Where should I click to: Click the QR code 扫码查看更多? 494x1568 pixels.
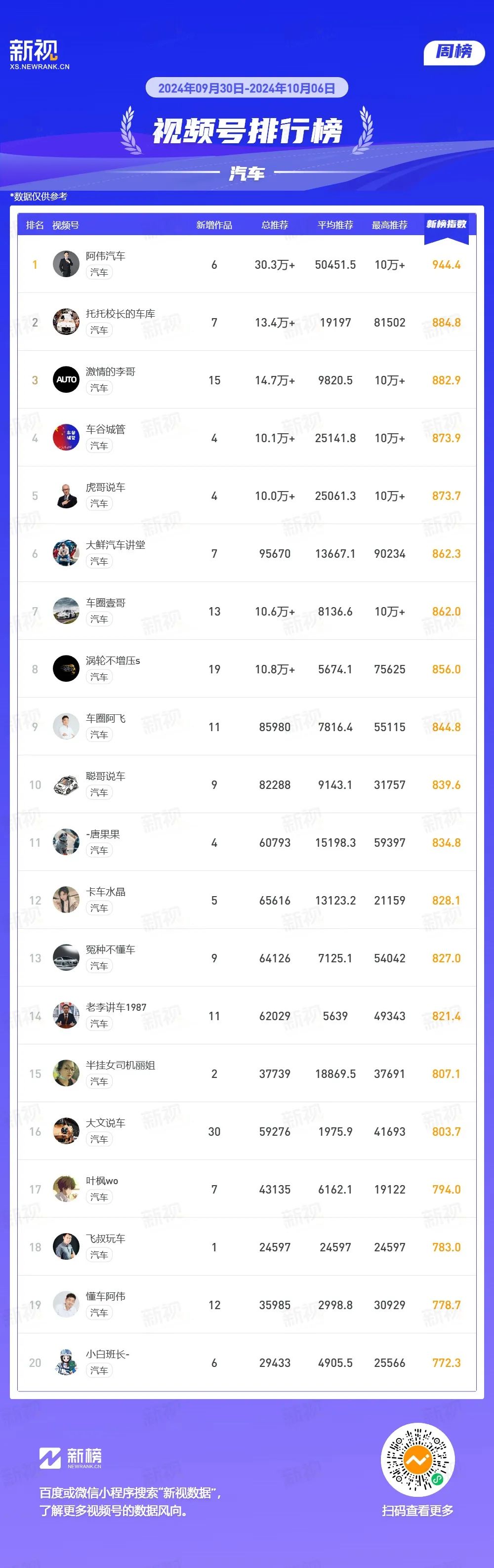pos(417,1460)
